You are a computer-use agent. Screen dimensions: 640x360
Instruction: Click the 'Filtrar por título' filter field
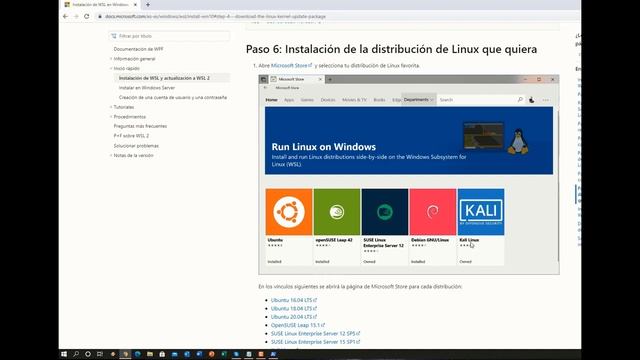[x=169, y=36]
